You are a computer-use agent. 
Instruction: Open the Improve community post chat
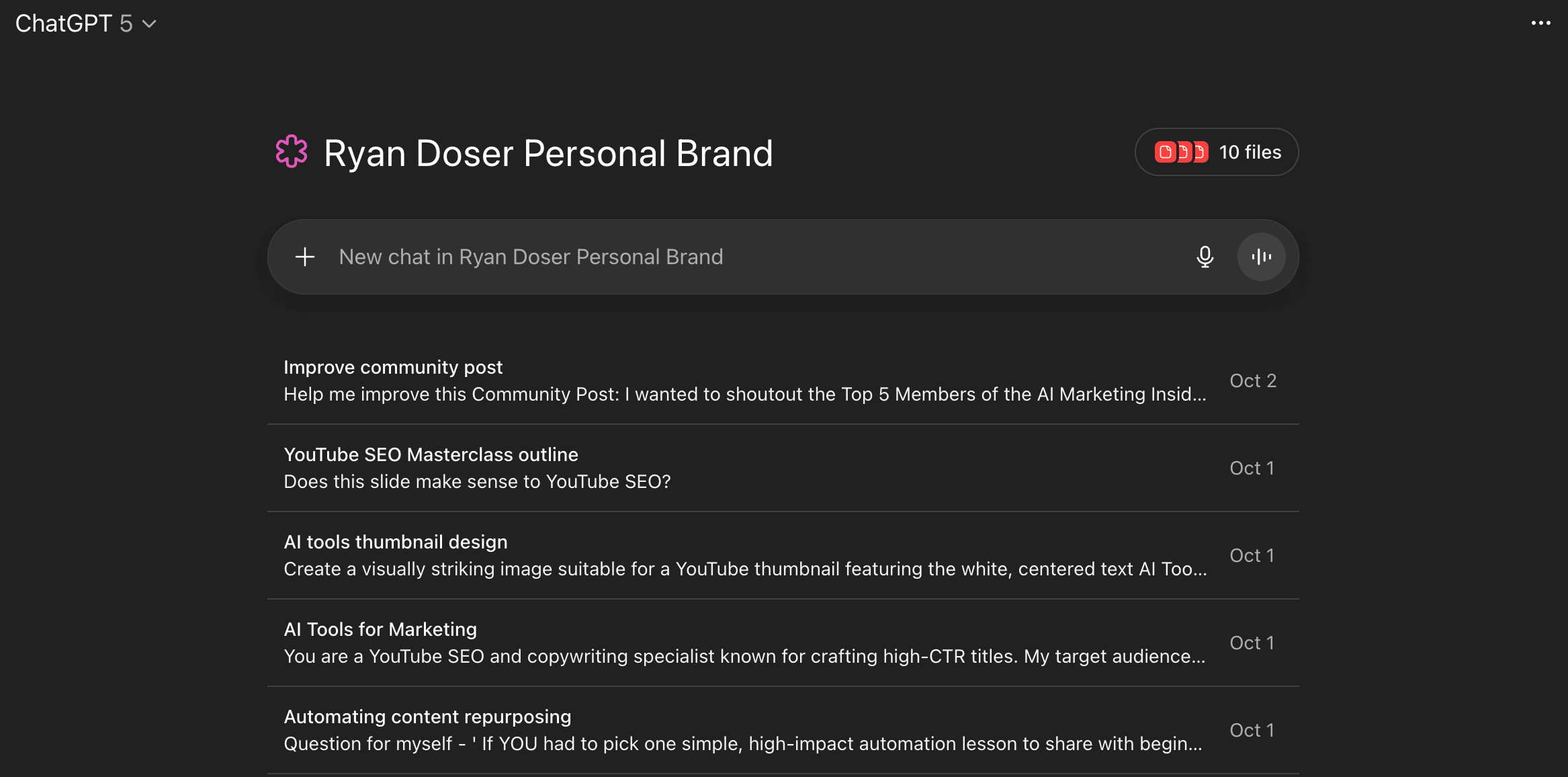(393, 367)
